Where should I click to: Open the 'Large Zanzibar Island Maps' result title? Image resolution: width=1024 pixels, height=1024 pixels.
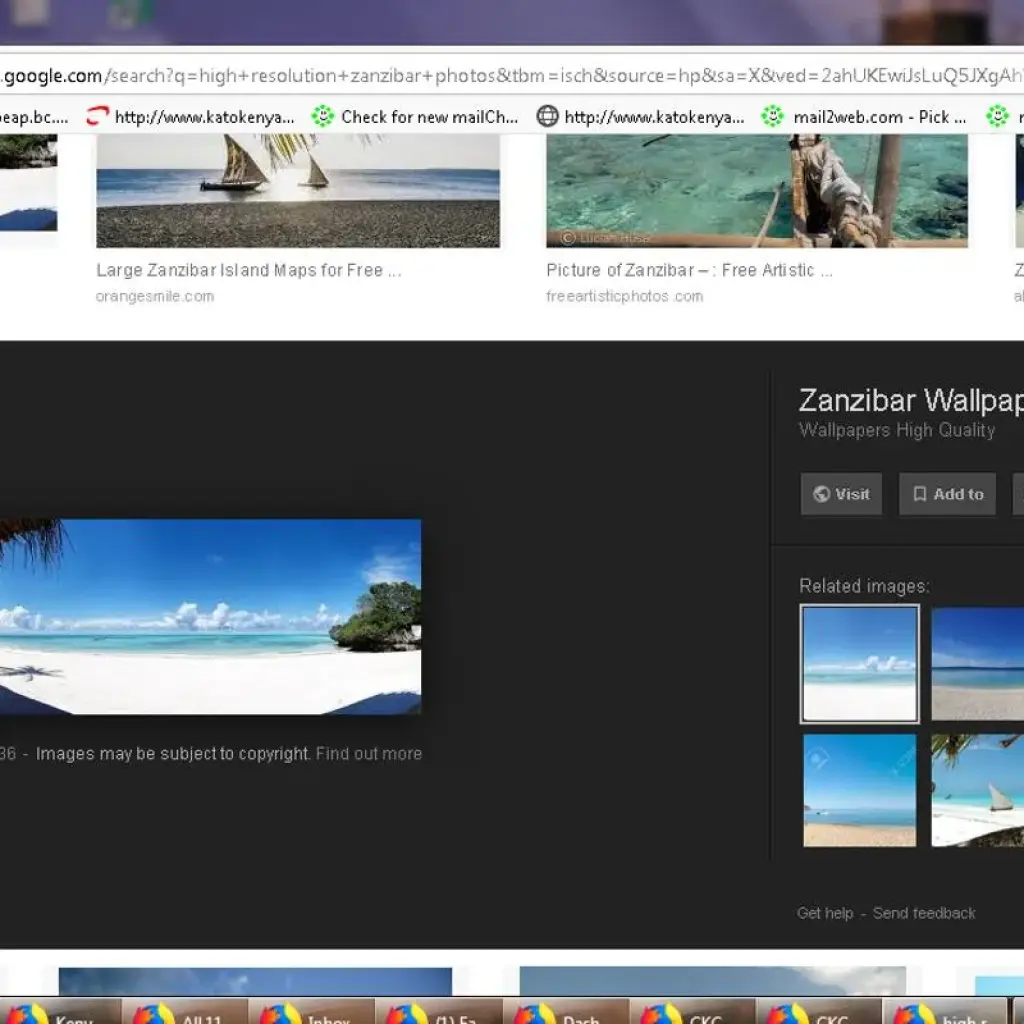click(x=249, y=270)
